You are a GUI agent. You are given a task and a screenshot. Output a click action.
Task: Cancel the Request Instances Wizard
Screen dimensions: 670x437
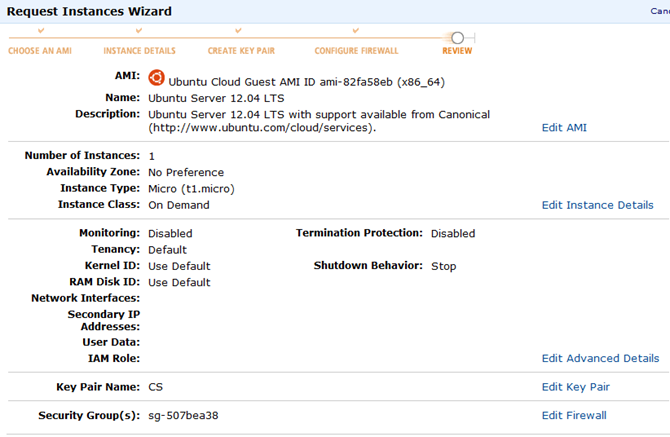pyautogui.click(x=660, y=11)
